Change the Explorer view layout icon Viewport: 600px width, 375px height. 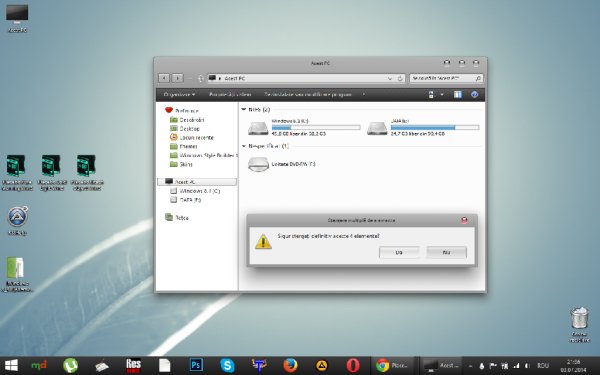(x=431, y=95)
